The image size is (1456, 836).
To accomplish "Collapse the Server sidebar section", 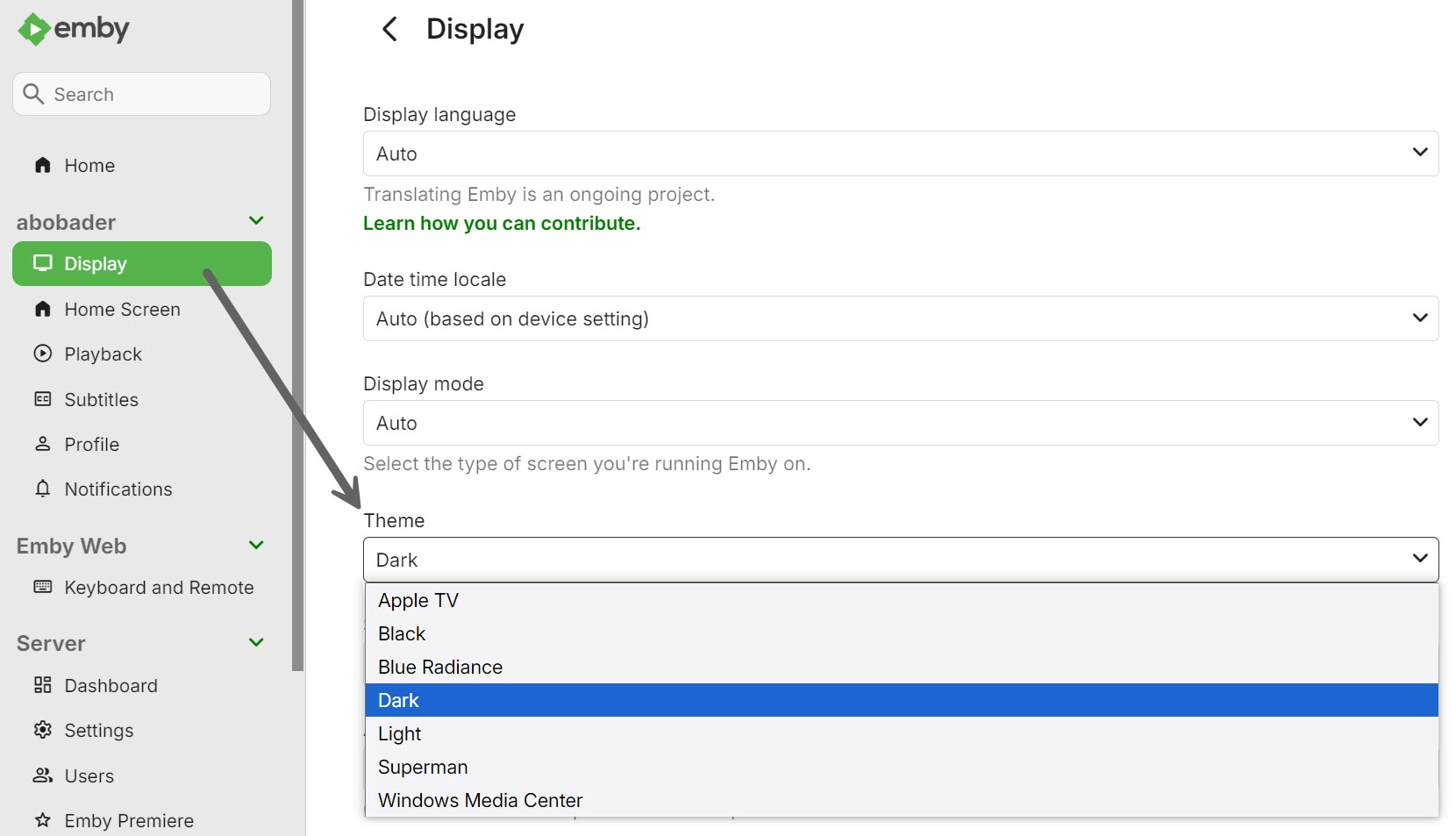I will click(256, 643).
